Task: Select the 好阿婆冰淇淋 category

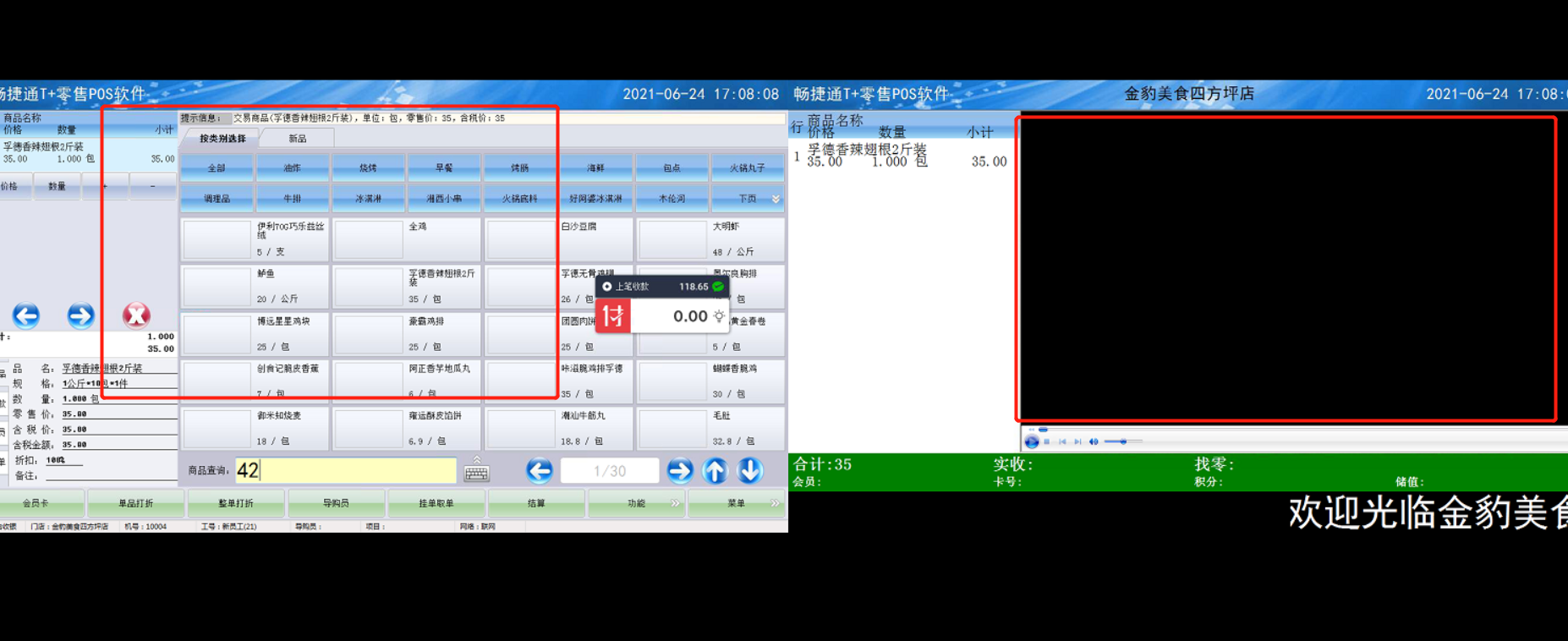Action: [x=595, y=199]
